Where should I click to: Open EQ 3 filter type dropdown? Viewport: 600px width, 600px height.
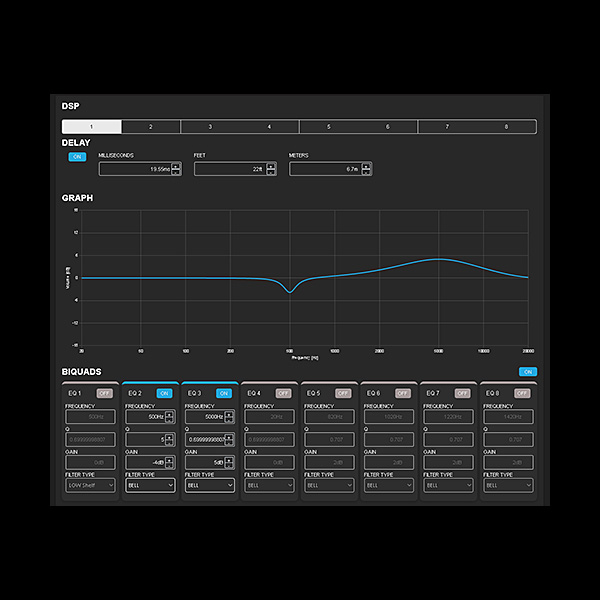210,485
